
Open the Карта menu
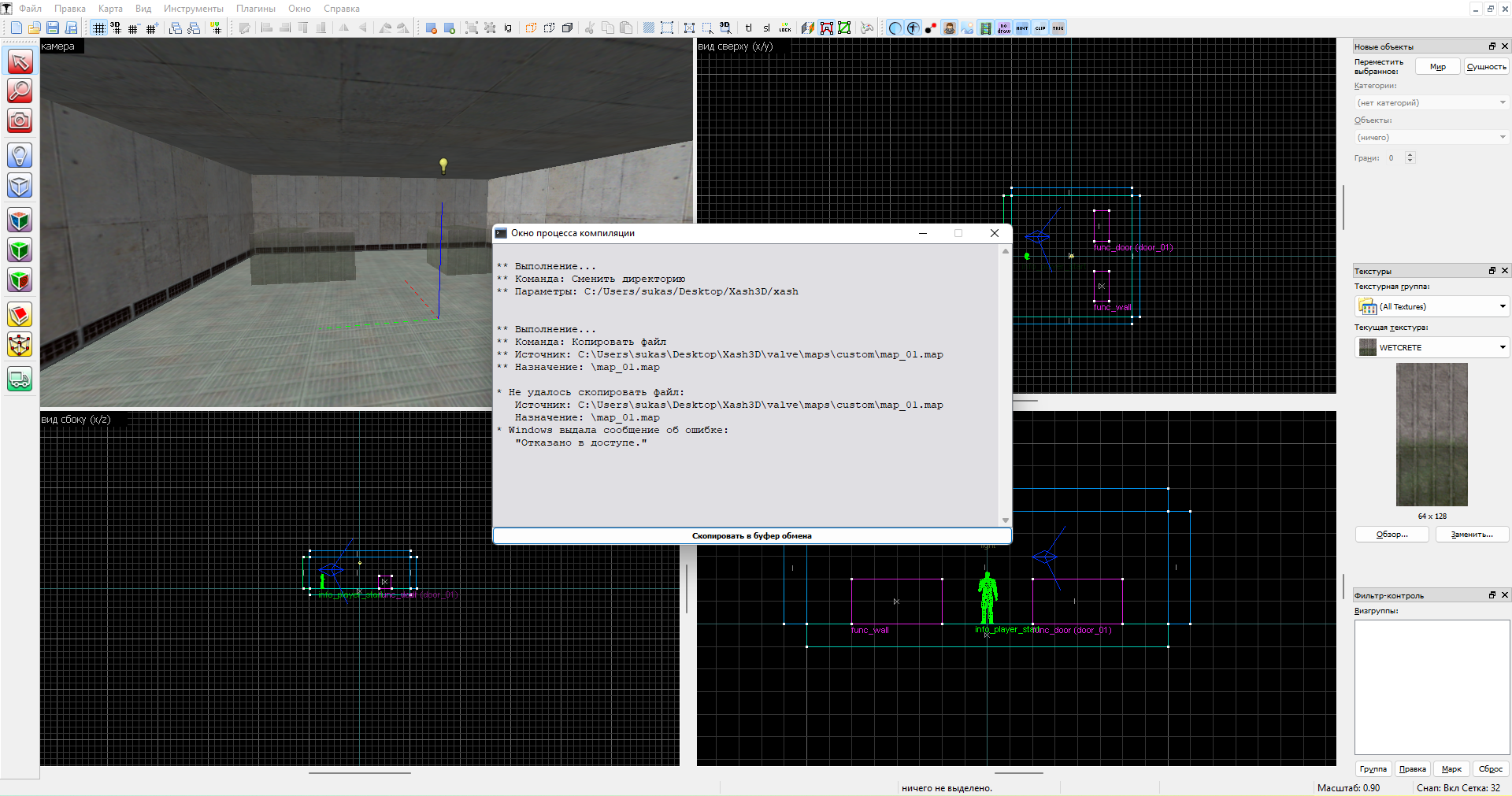pos(110,9)
